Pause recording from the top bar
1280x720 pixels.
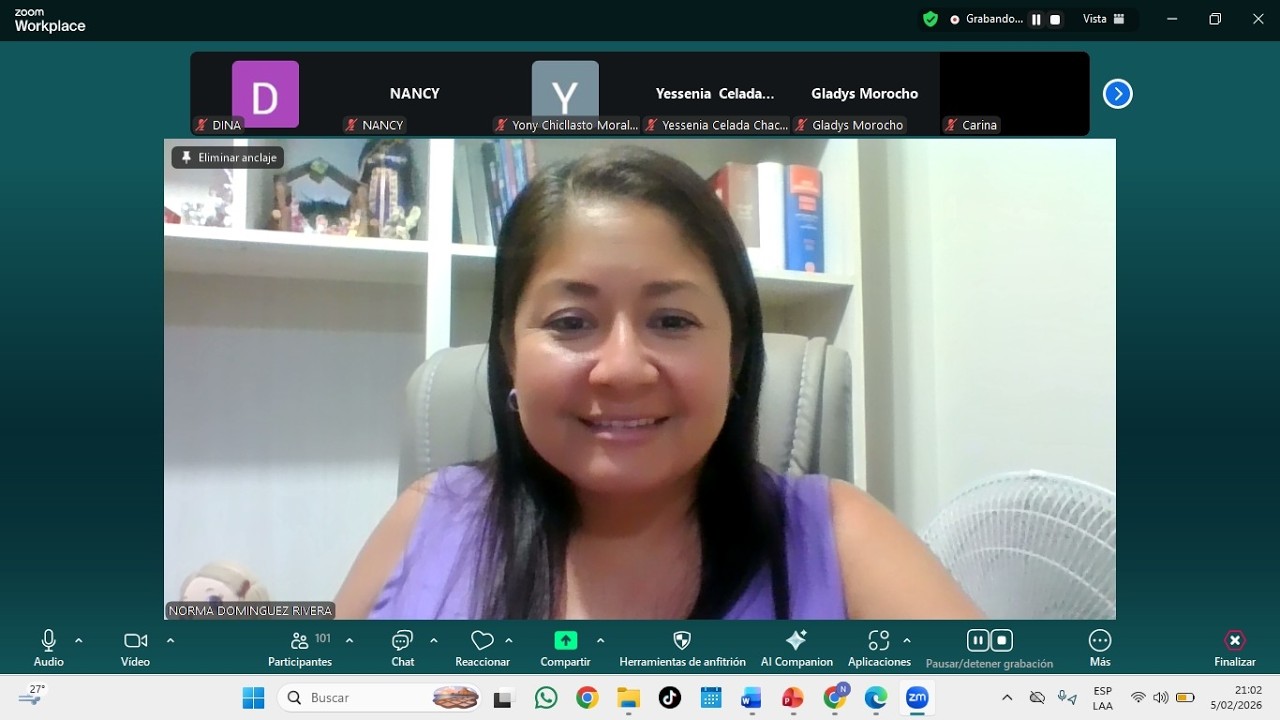pos(1036,19)
